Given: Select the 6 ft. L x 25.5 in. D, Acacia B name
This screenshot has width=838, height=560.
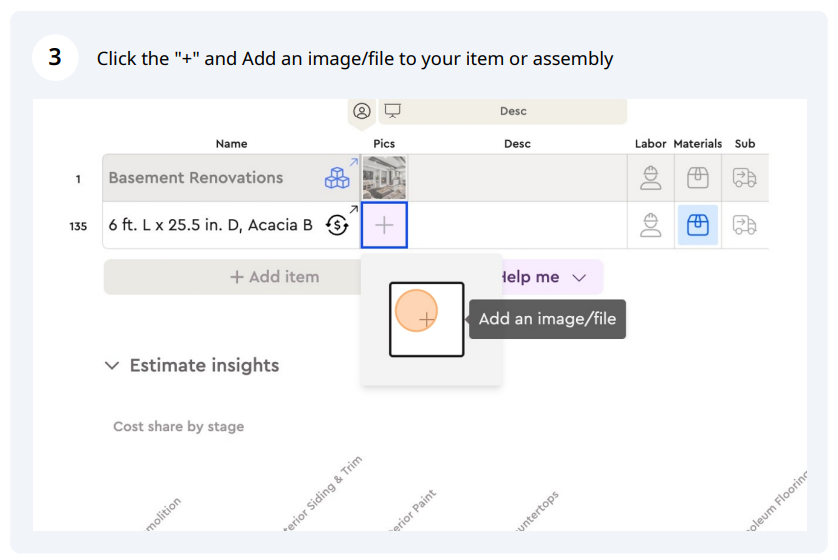Looking at the screenshot, I should pos(211,225).
